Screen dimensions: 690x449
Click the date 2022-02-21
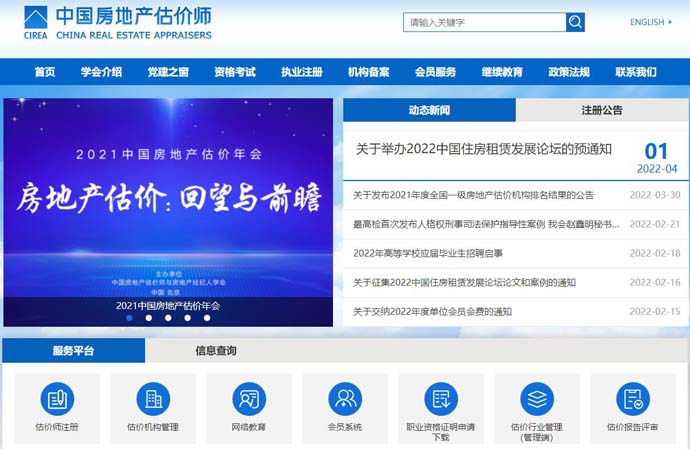pyautogui.click(x=655, y=224)
